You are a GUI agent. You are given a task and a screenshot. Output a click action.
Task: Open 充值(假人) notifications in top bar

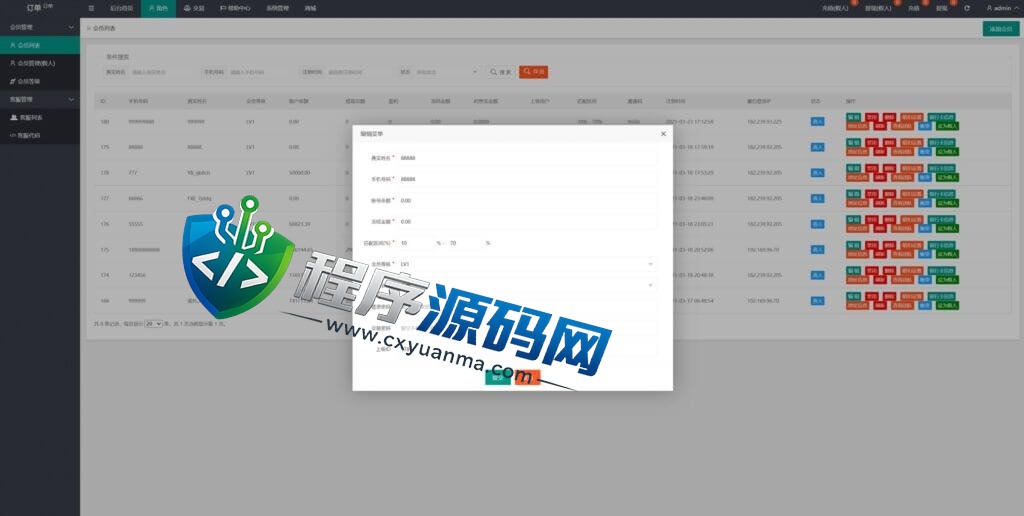click(836, 8)
